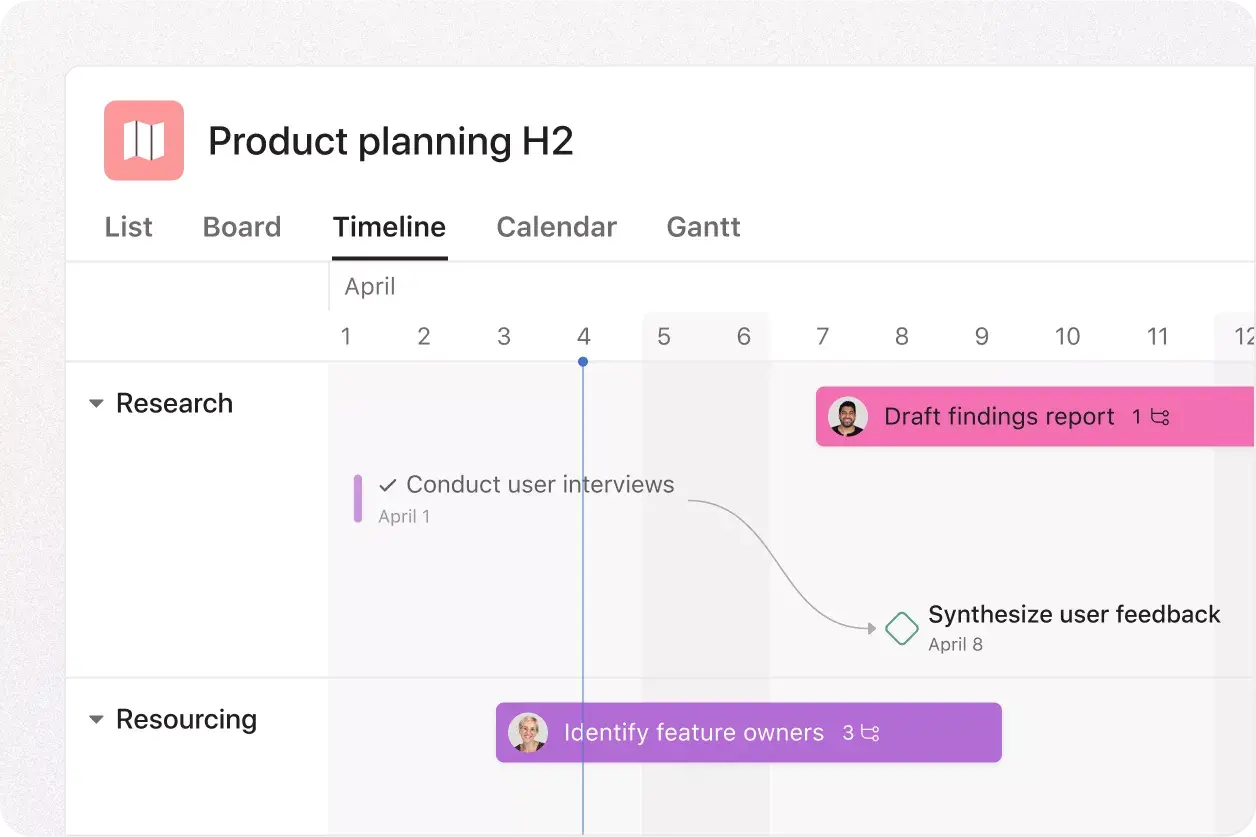Open subtask icon on Identify feature owners

coord(872,732)
